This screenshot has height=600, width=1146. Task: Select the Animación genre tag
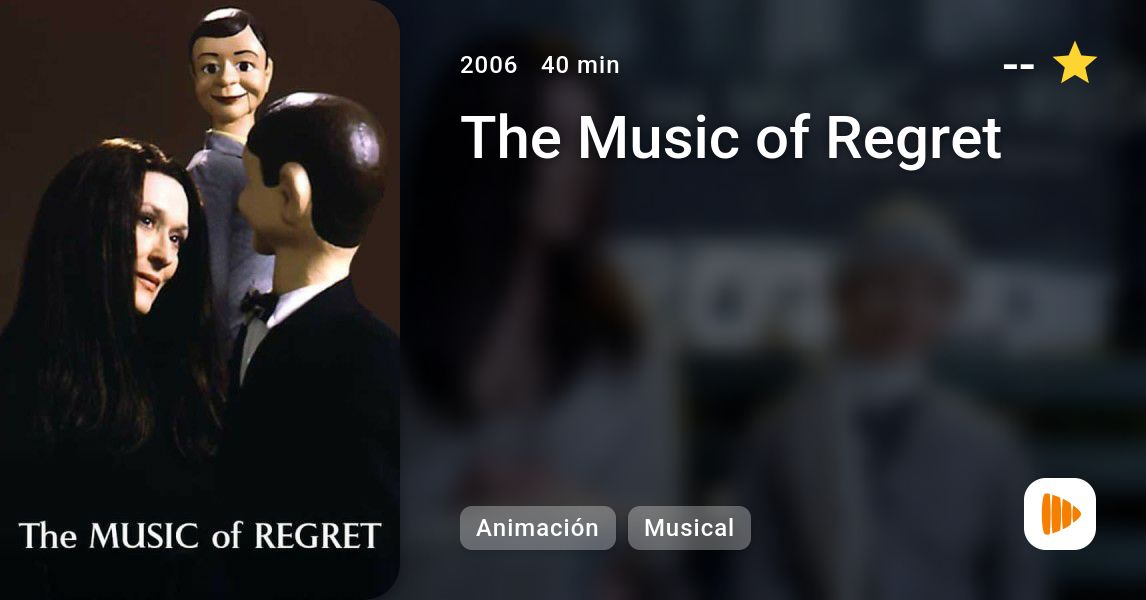(537, 528)
